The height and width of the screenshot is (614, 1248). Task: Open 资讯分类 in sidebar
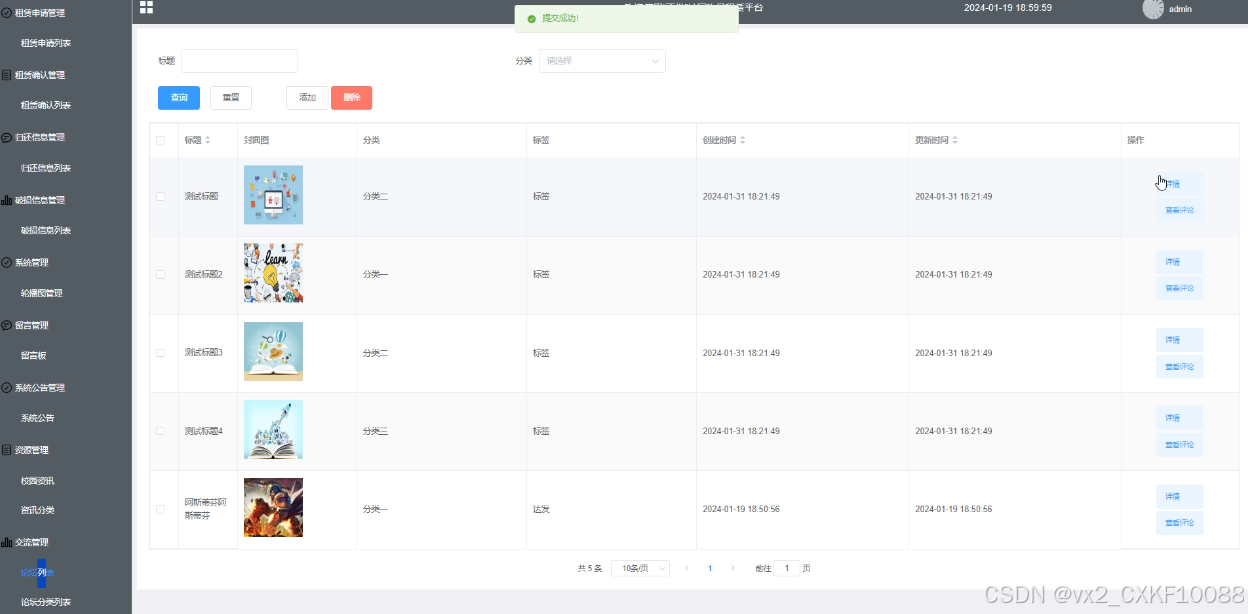coord(37,510)
